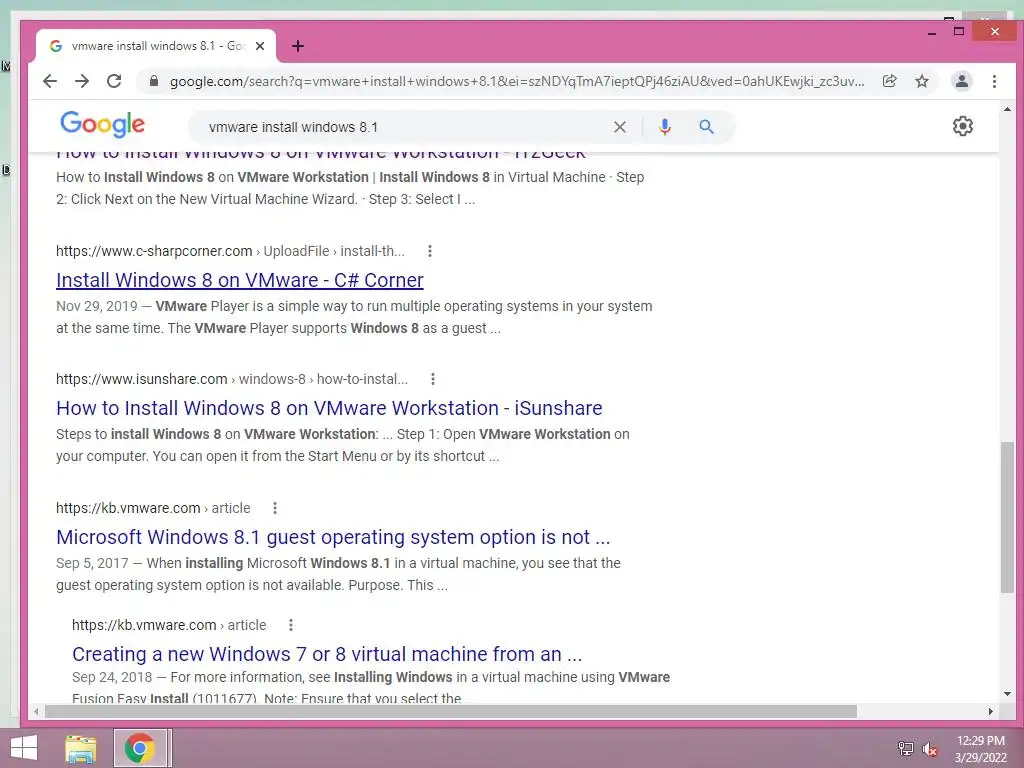The height and width of the screenshot is (768, 1024).
Task: Click the muted volume tray icon
Action: [x=929, y=748]
